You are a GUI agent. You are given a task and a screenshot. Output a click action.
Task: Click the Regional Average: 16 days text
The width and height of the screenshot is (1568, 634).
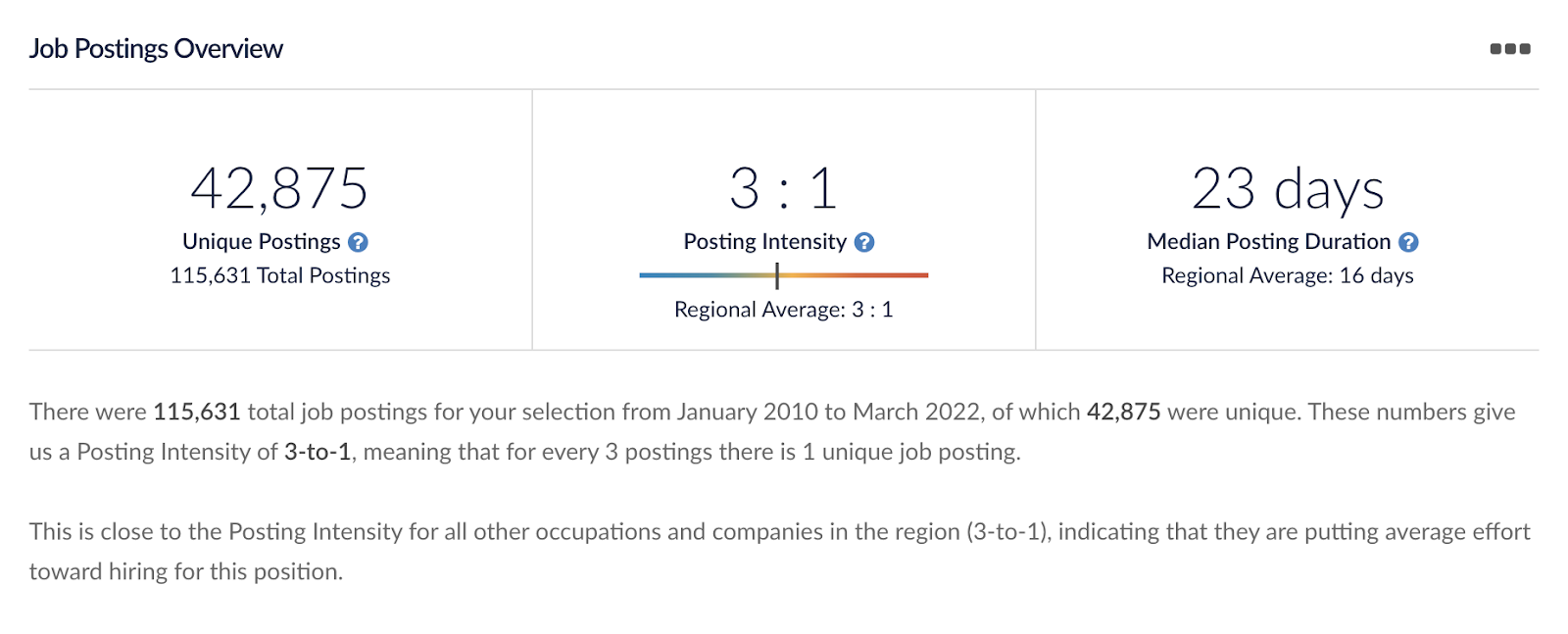[x=1287, y=276]
